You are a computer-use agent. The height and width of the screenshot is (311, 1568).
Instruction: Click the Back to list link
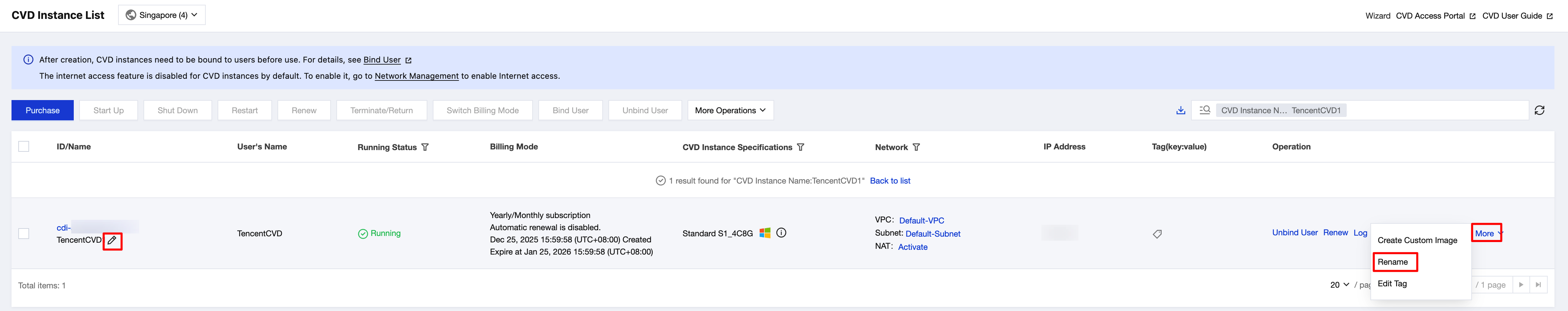coord(890,181)
